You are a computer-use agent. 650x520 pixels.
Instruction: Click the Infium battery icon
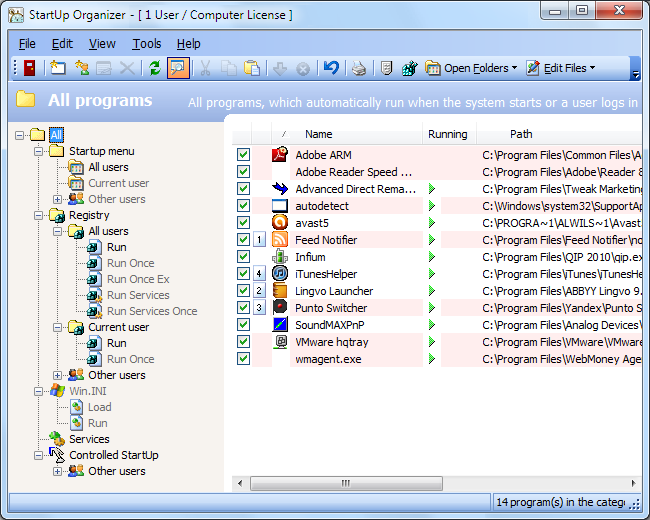point(280,257)
